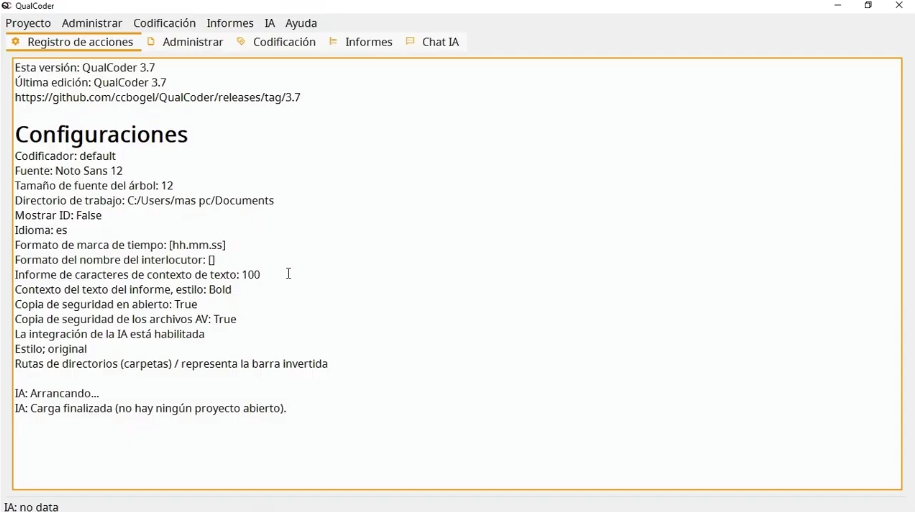
Task: Click 'Copia de seguridad en abierto: True'
Action: tap(106, 305)
